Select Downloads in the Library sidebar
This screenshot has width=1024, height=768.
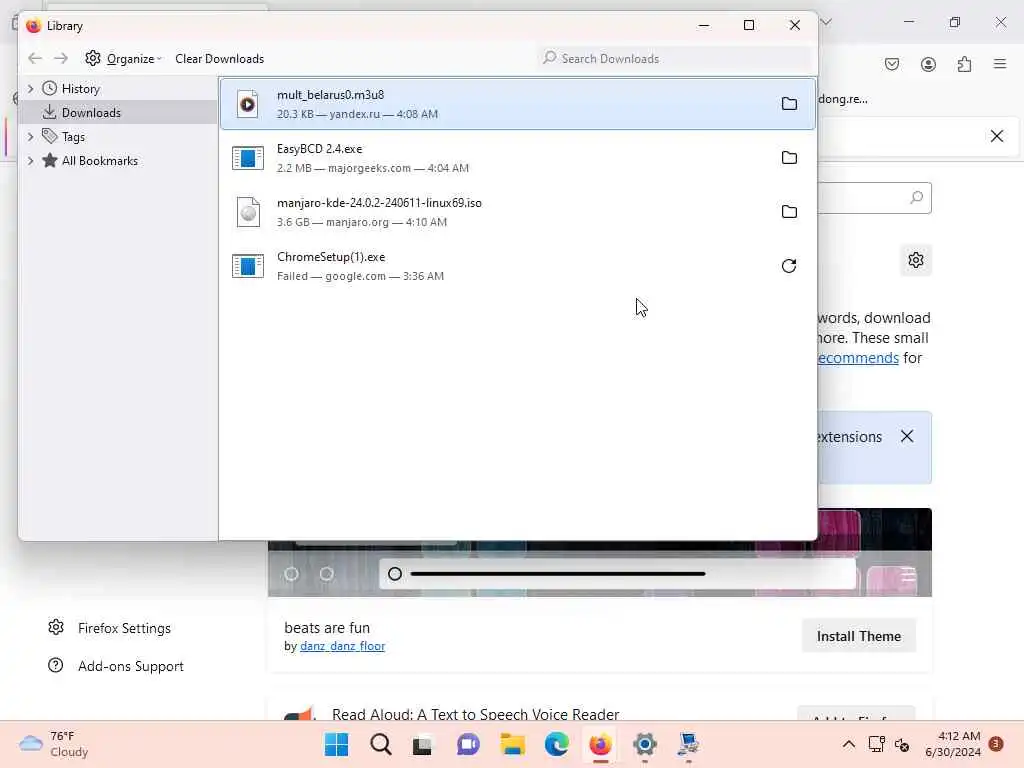click(x=91, y=112)
